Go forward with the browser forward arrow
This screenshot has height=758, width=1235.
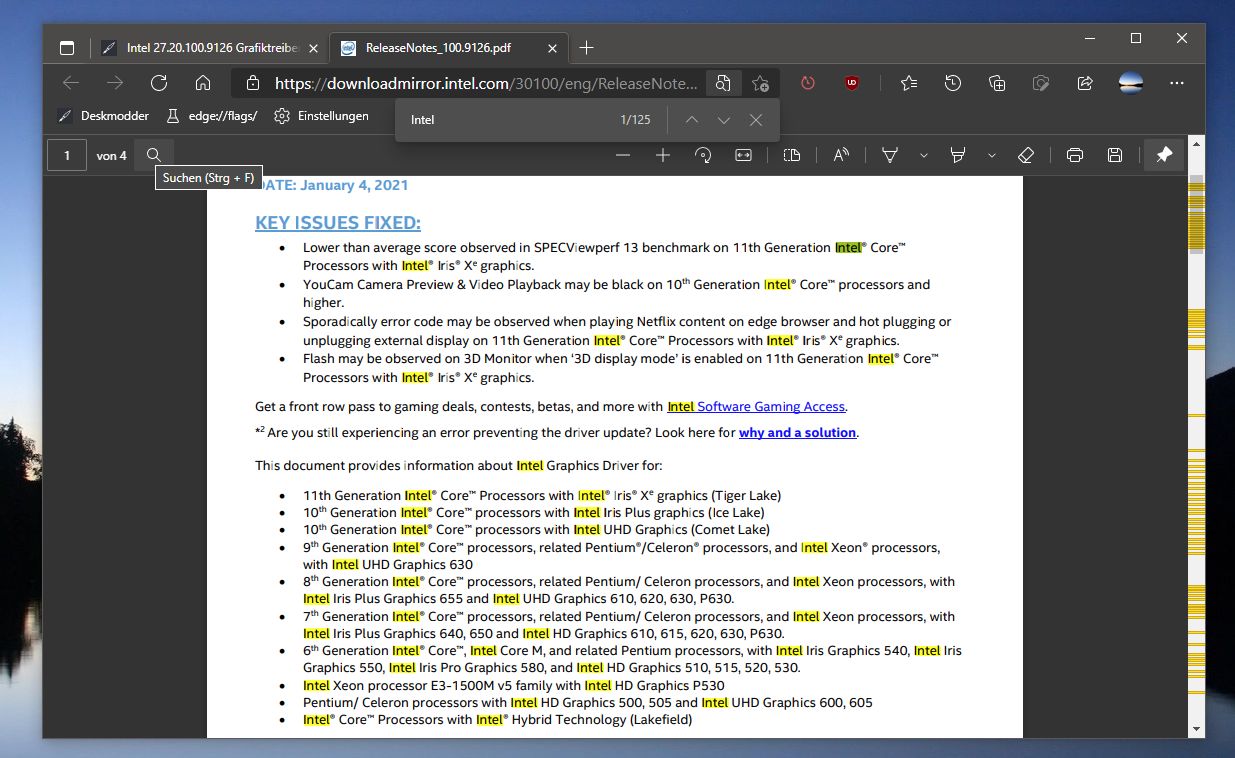(115, 83)
